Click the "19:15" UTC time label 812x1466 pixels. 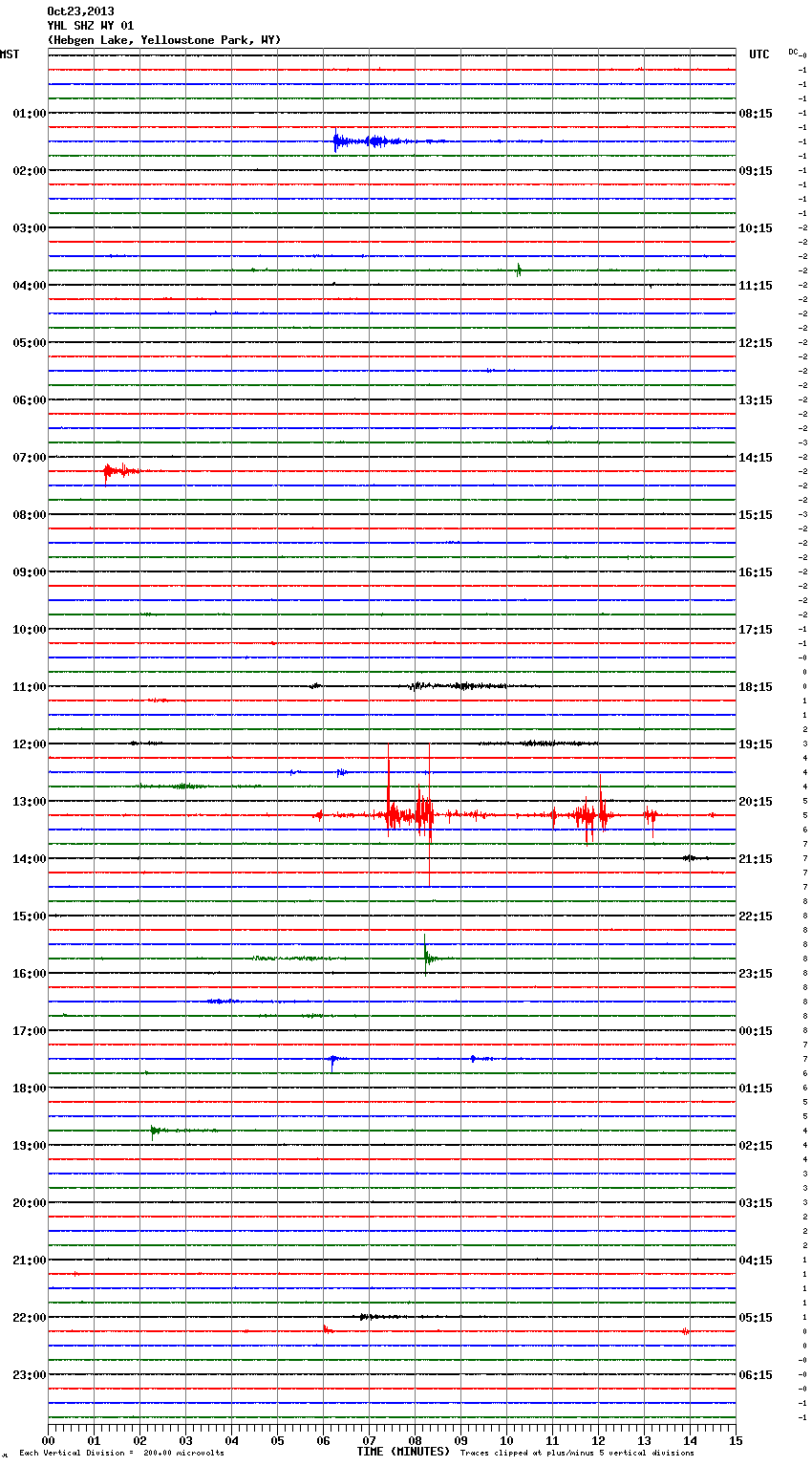click(x=756, y=744)
